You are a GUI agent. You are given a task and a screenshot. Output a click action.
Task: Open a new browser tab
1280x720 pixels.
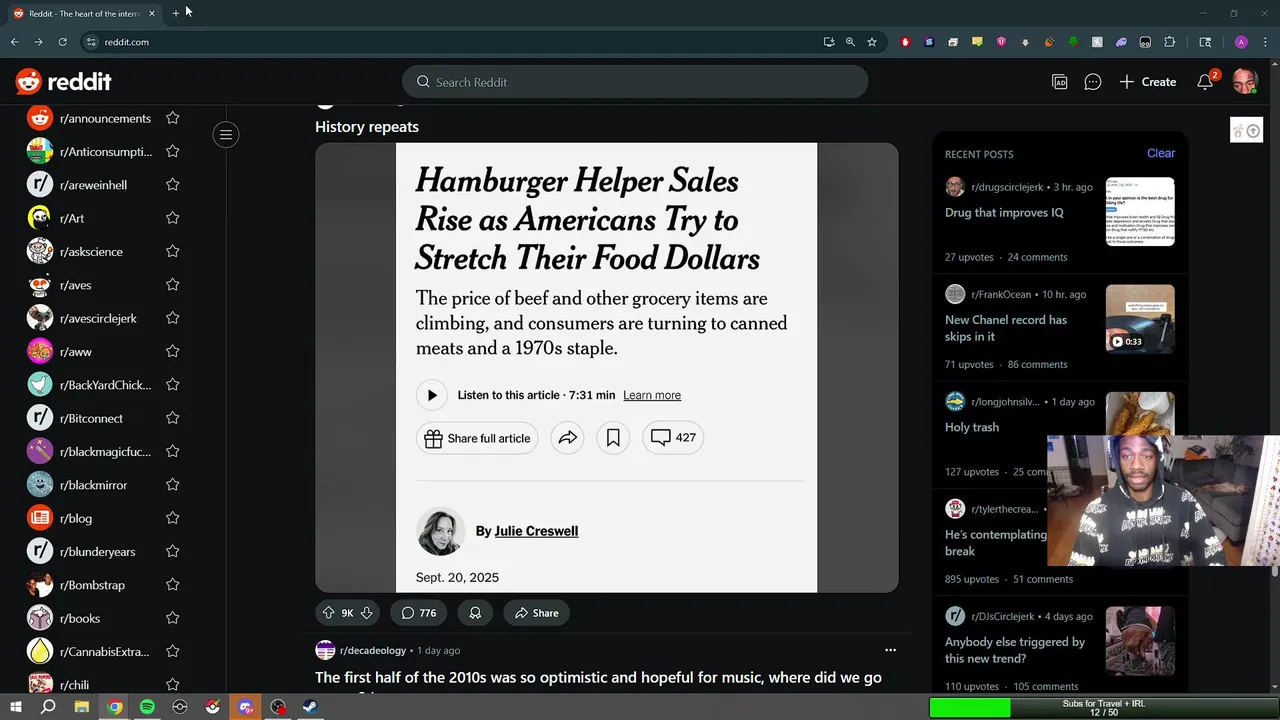pos(176,13)
